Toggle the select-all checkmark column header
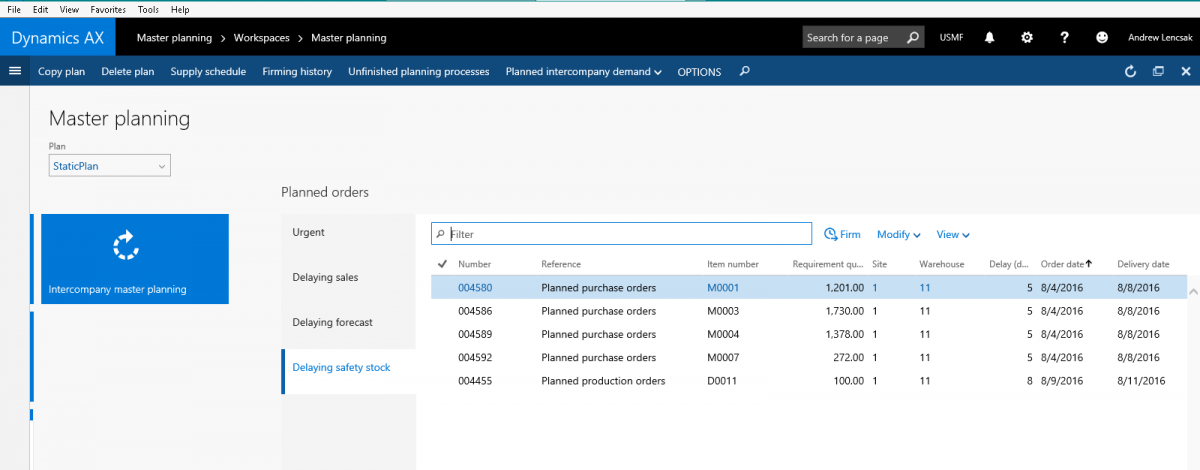 coord(443,264)
